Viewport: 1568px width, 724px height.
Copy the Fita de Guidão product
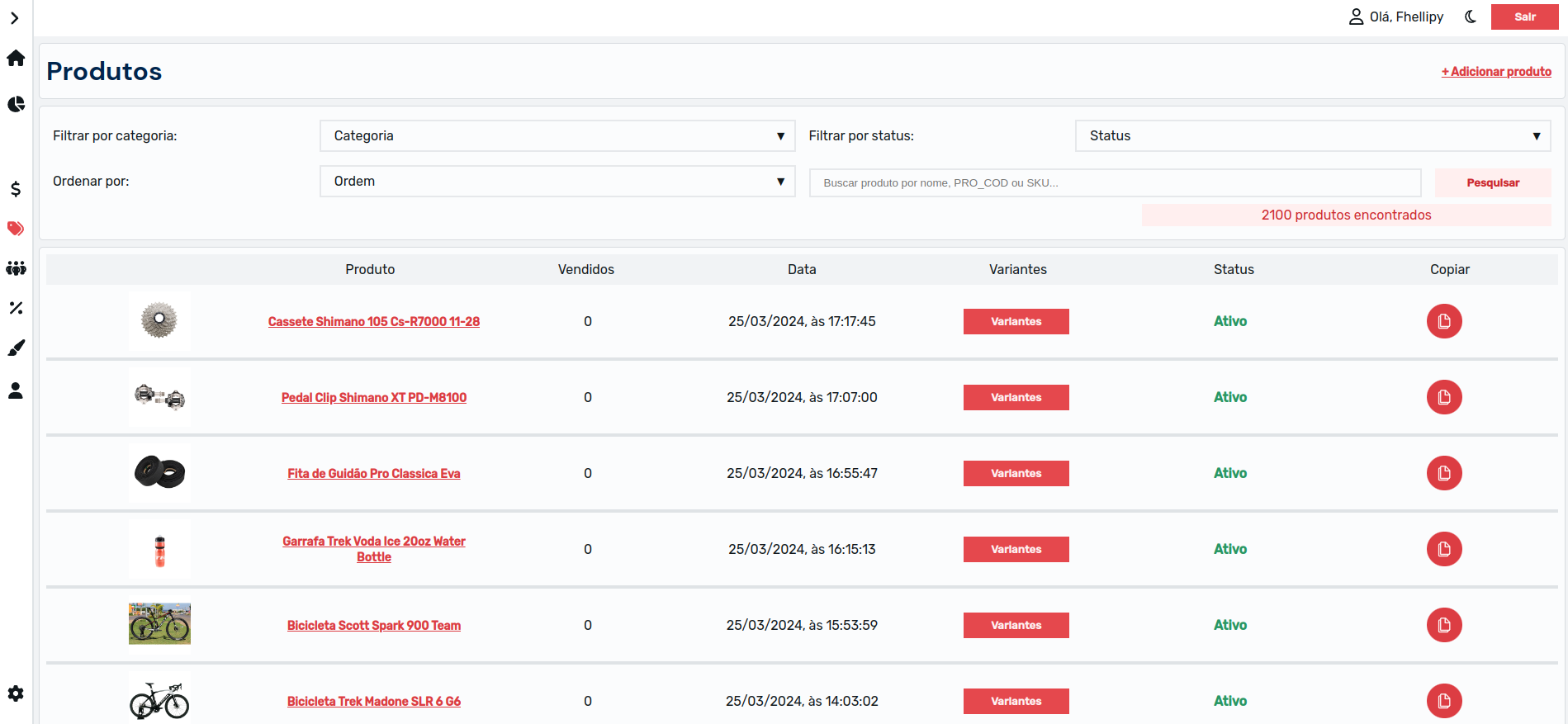click(x=1444, y=473)
